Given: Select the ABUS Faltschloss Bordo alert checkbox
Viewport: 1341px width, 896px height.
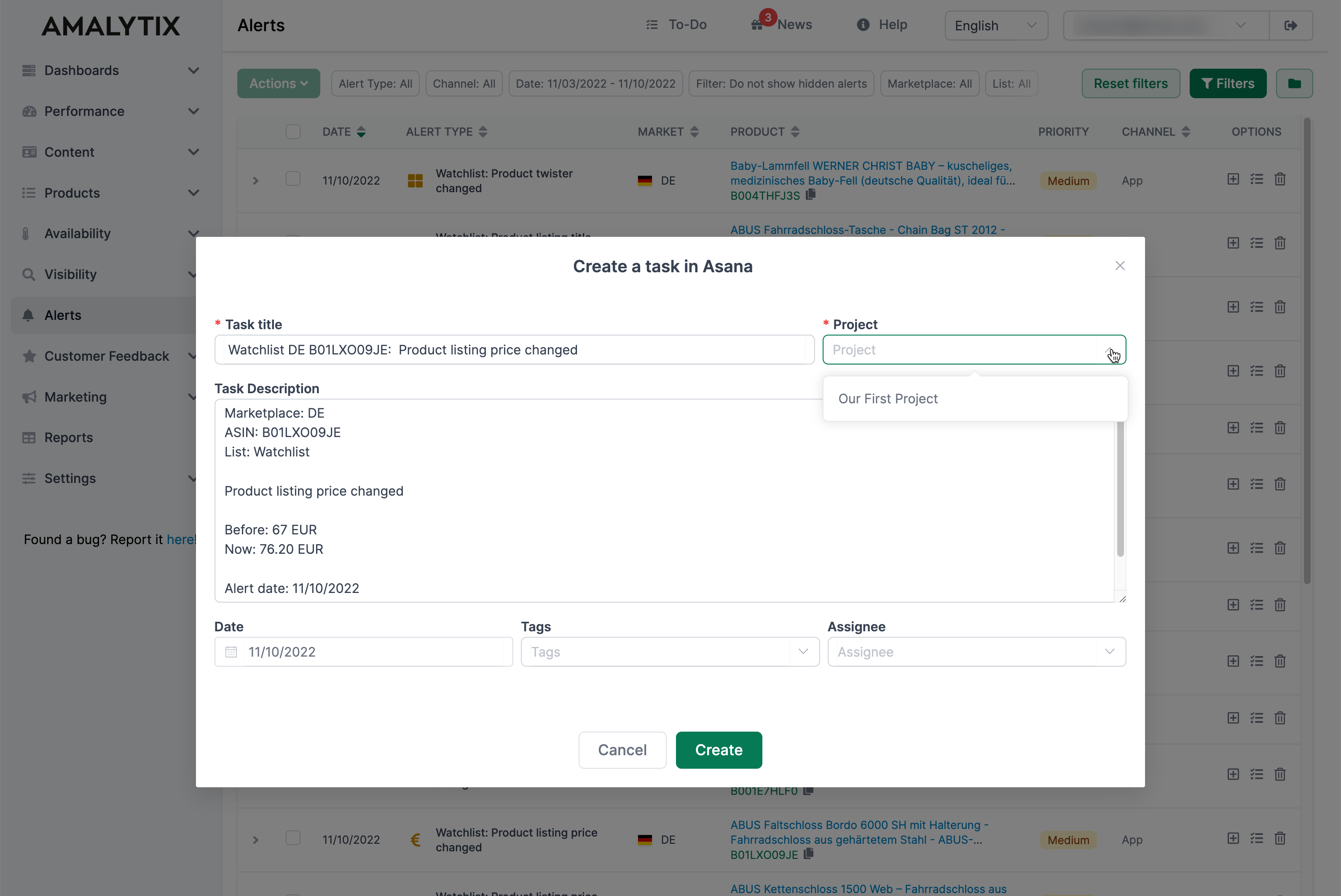Looking at the screenshot, I should click(293, 838).
